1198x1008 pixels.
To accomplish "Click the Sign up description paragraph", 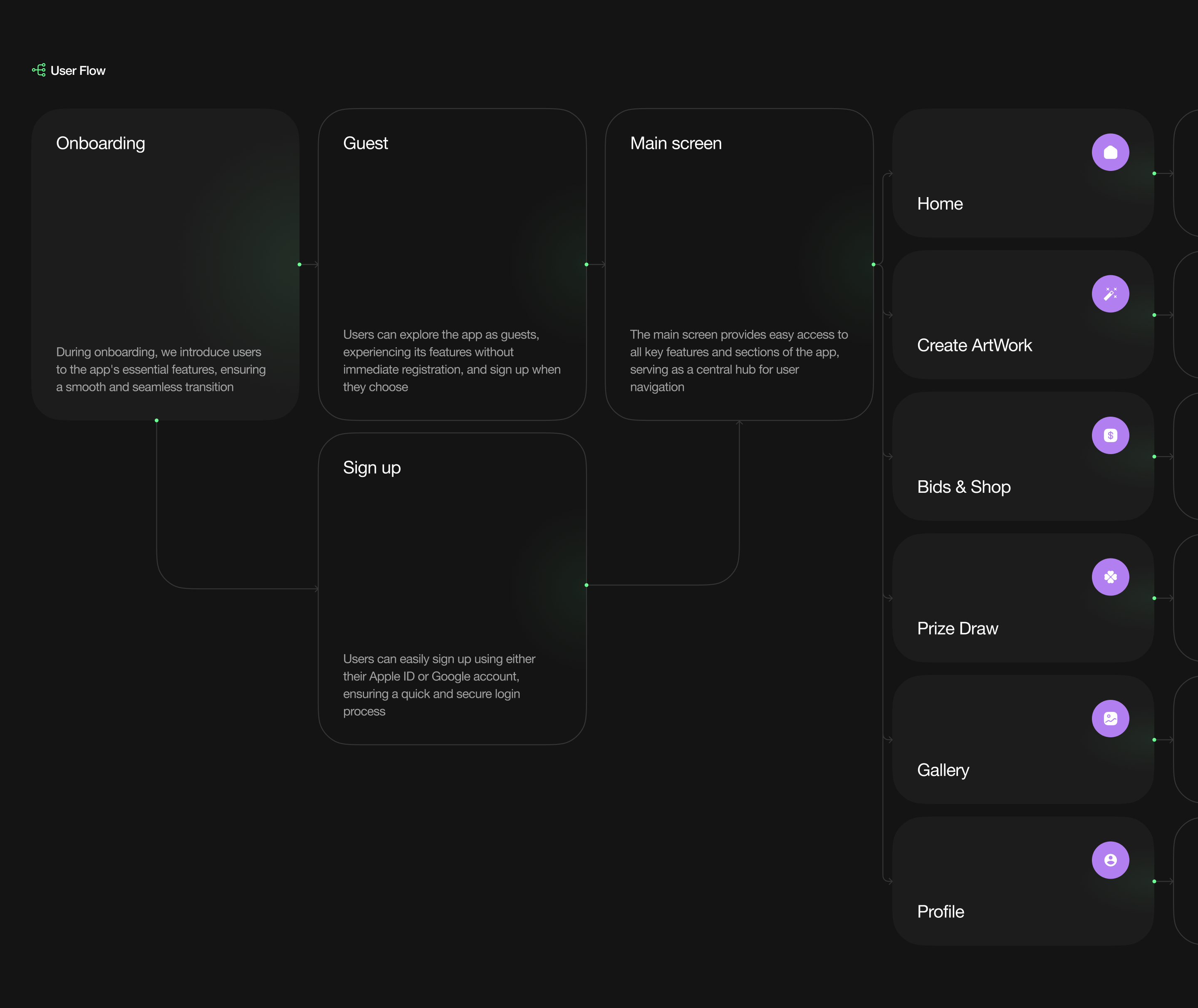I will click(439, 685).
